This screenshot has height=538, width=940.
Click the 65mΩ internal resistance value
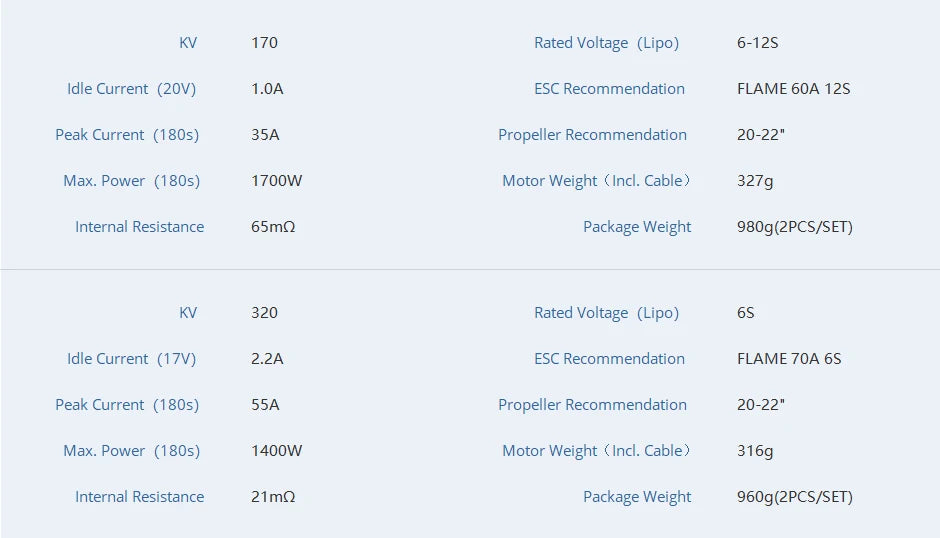coord(273,227)
